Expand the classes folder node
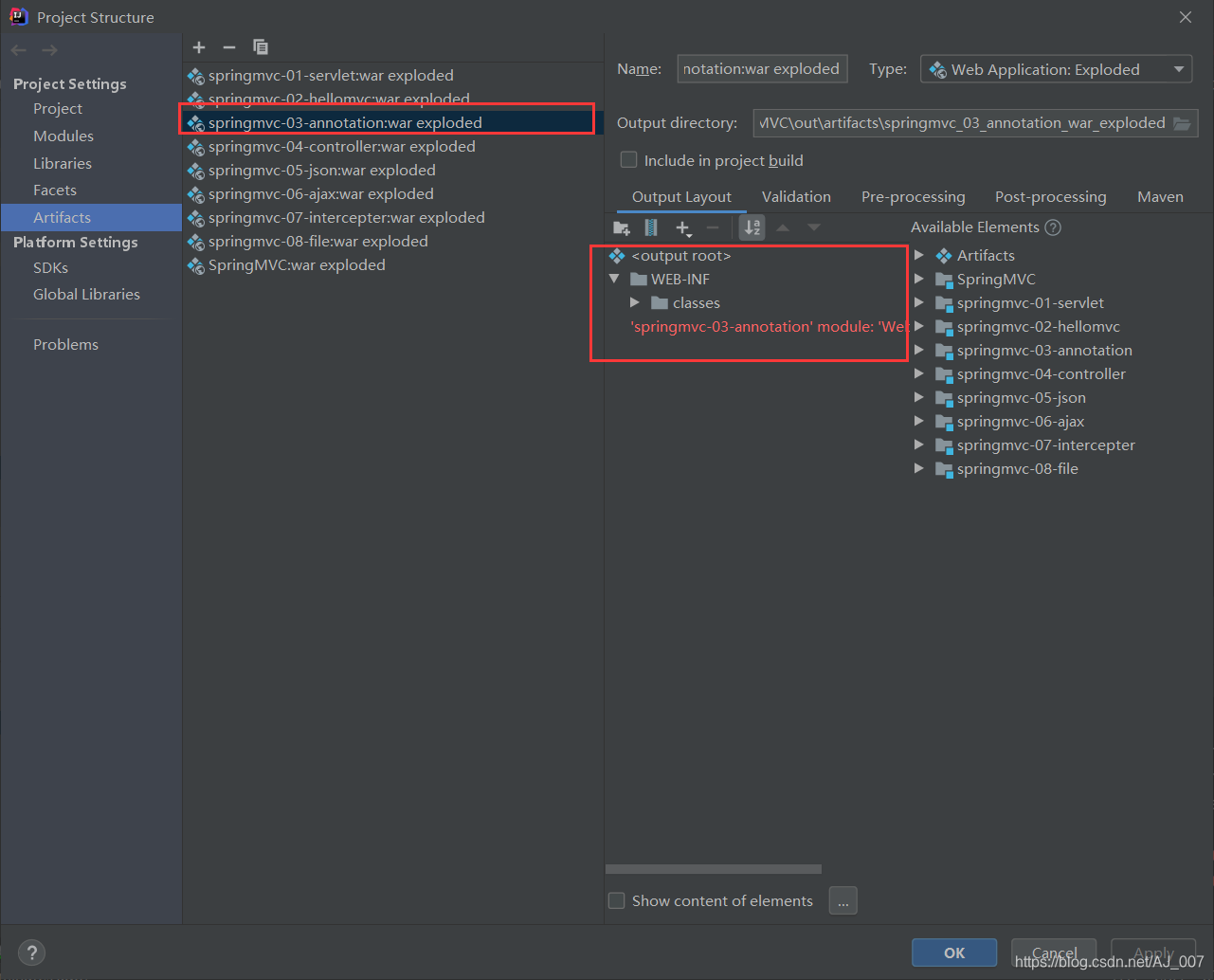This screenshot has width=1214, height=980. (635, 302)
